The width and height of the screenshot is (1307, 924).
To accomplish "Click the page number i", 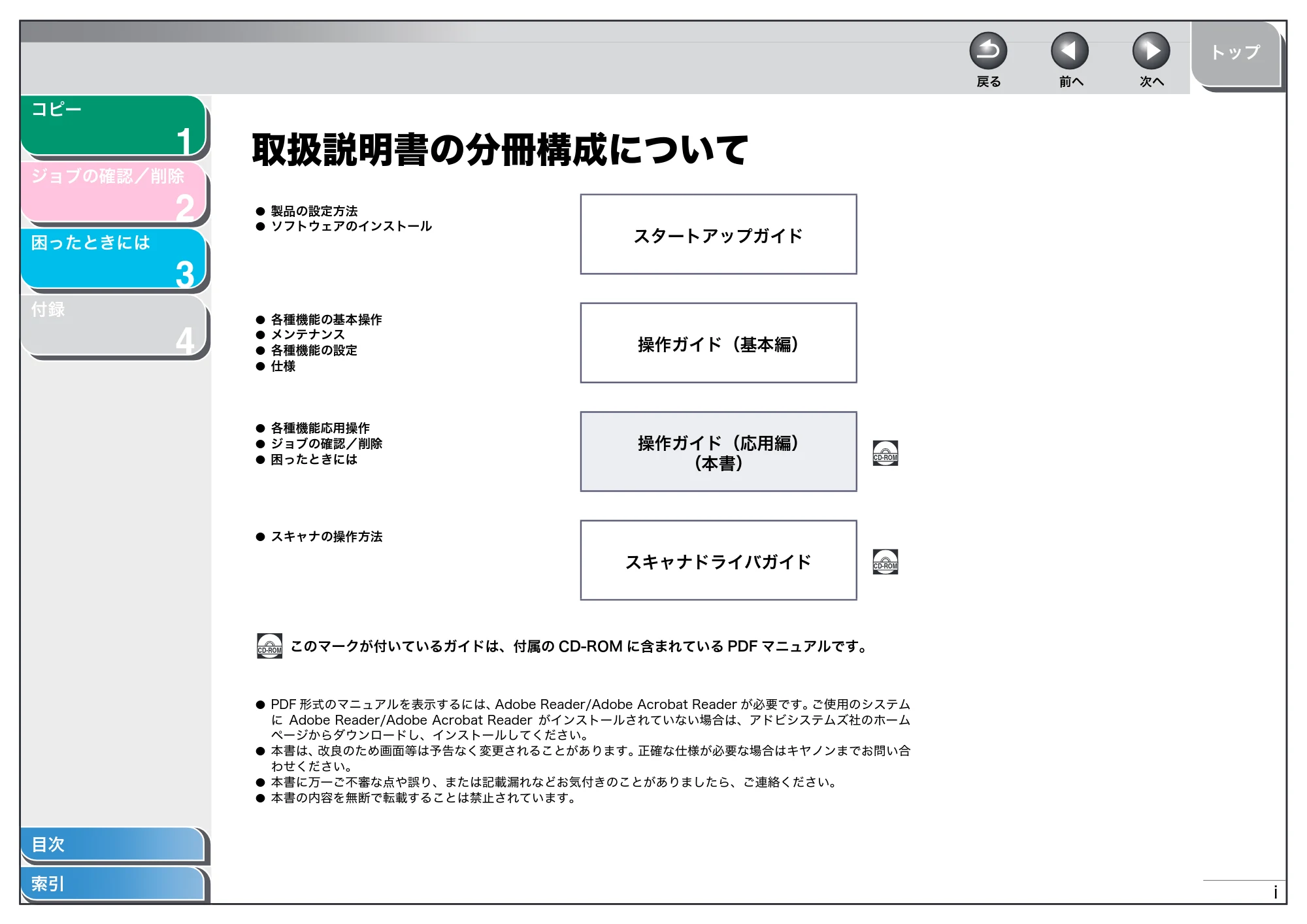I will point(1275,893).
